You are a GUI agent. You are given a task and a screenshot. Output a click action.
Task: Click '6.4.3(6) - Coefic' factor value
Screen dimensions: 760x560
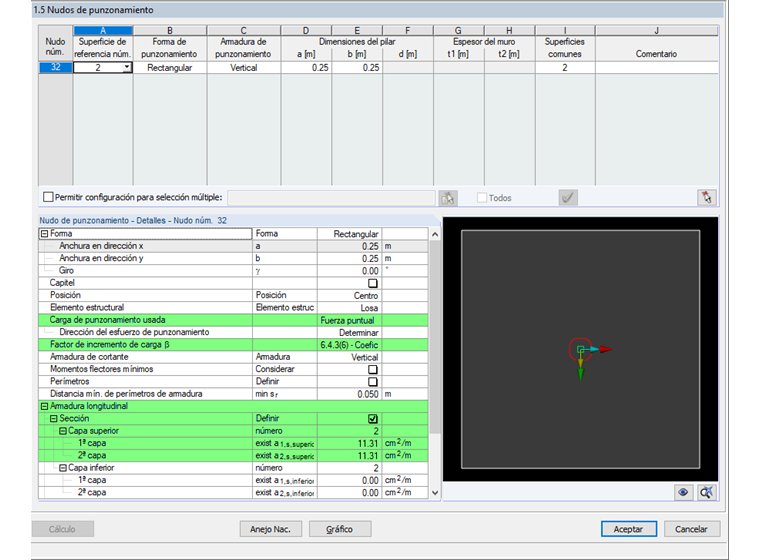click(x=349, y=345)
